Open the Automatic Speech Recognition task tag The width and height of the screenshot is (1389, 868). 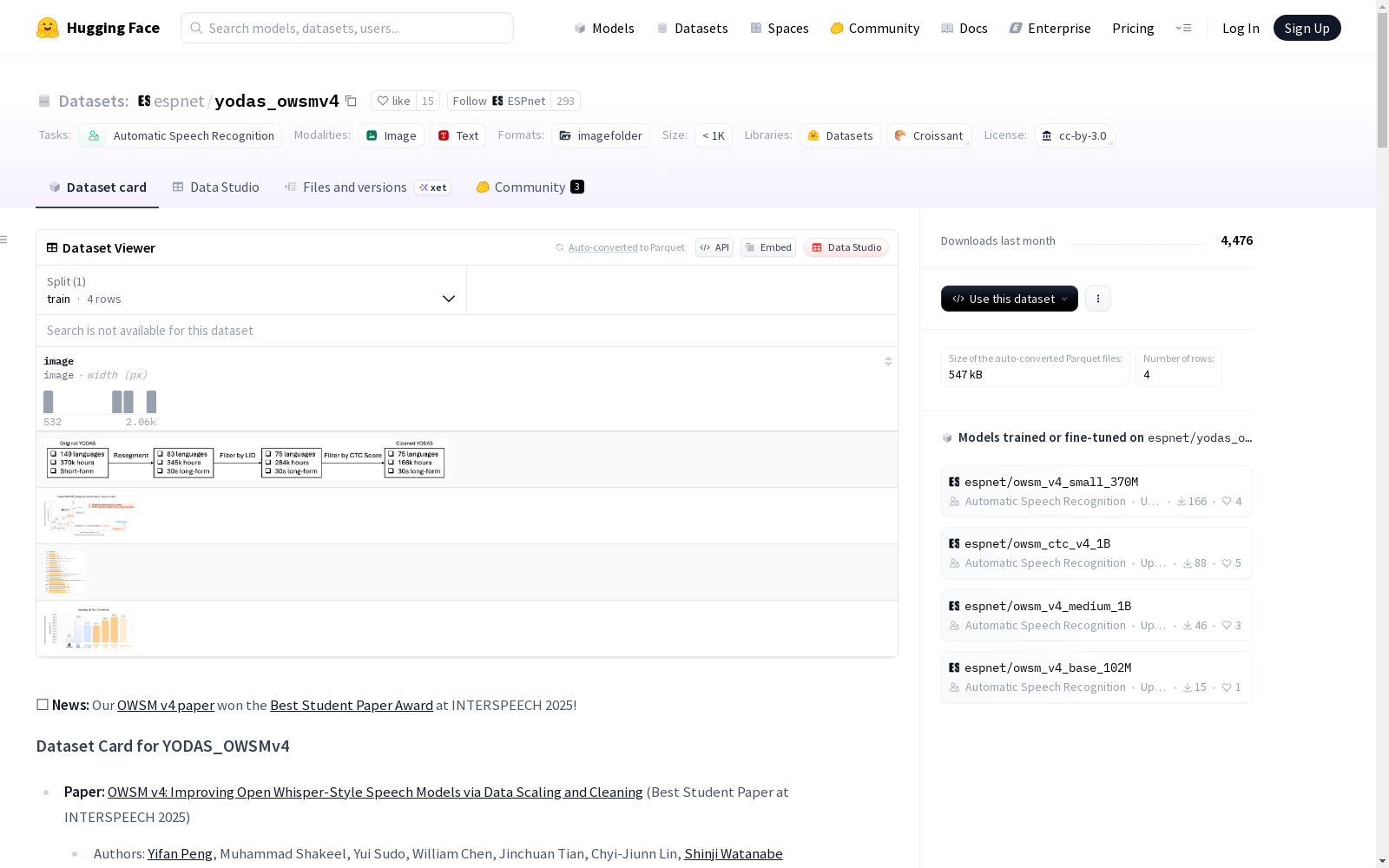pyautogui.click(x=181, y=135)
